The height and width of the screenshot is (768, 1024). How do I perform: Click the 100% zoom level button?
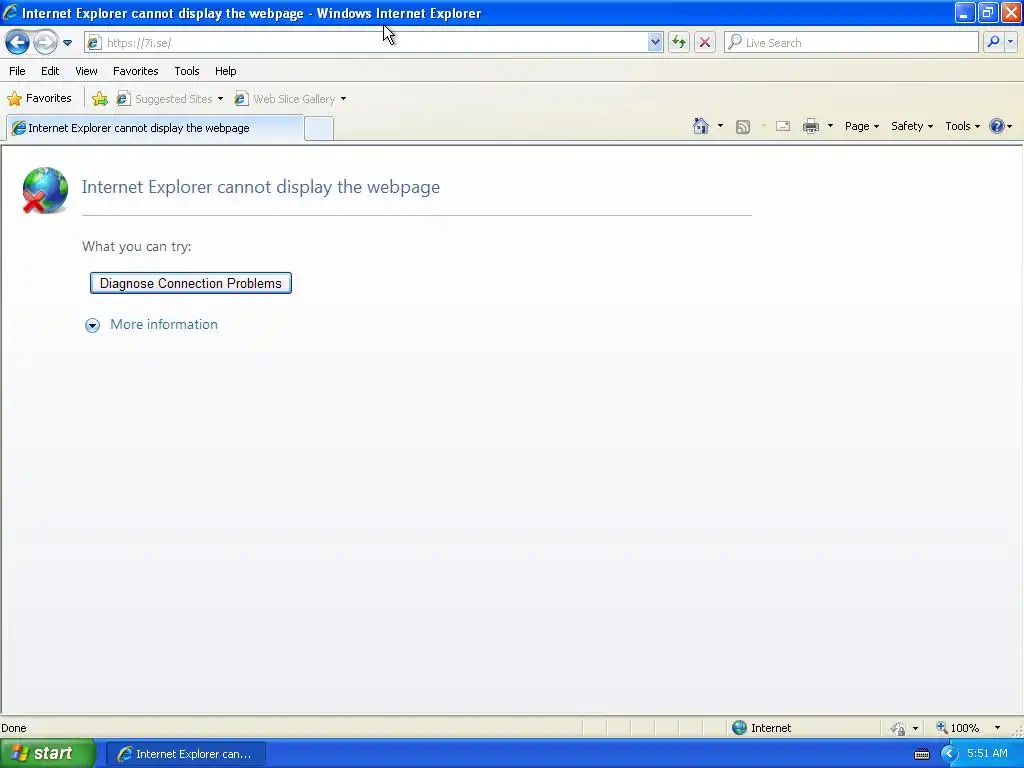tap(957, 728)
